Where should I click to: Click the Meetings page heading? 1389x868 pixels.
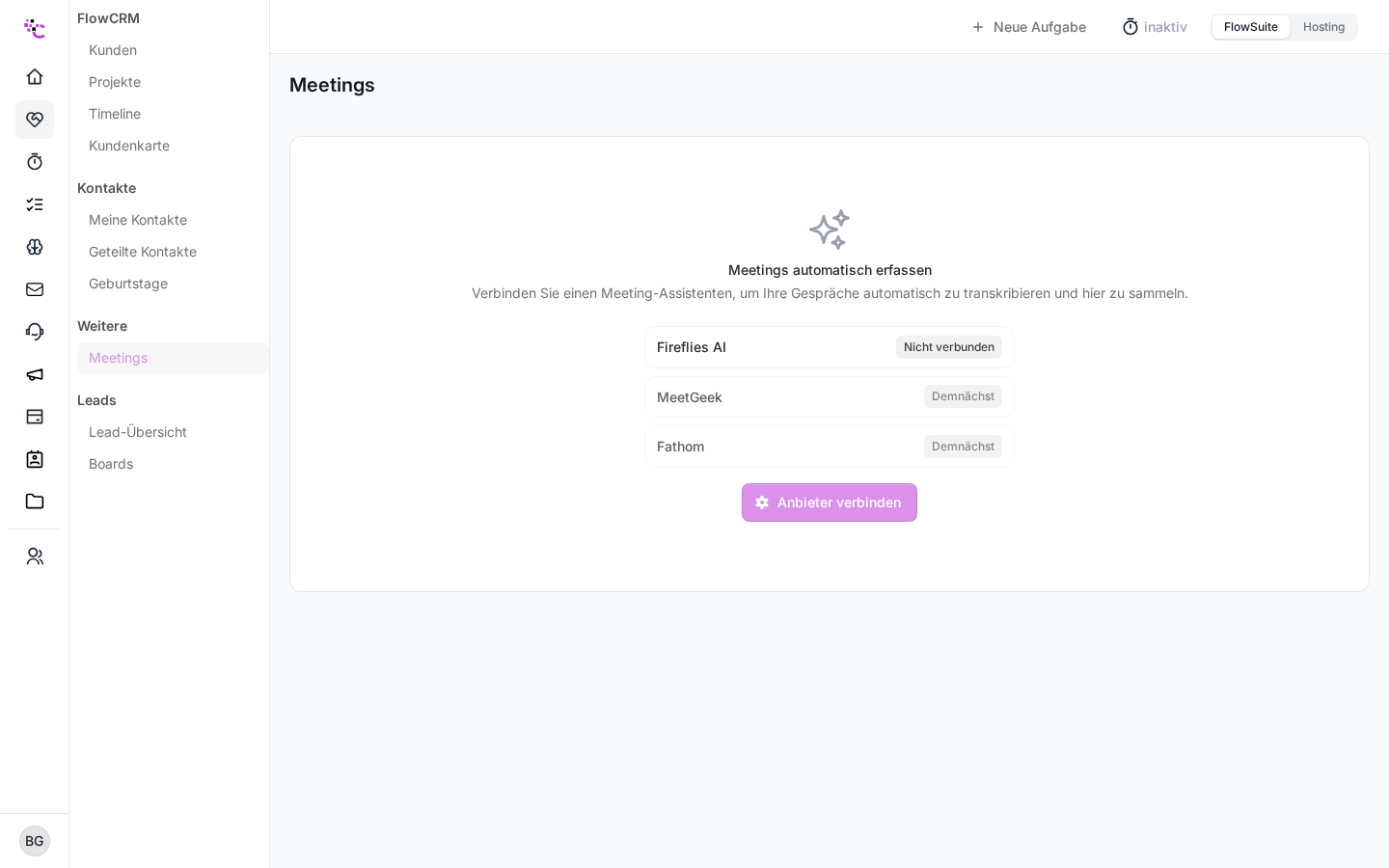pyautogui.click(x=332, y=85)
